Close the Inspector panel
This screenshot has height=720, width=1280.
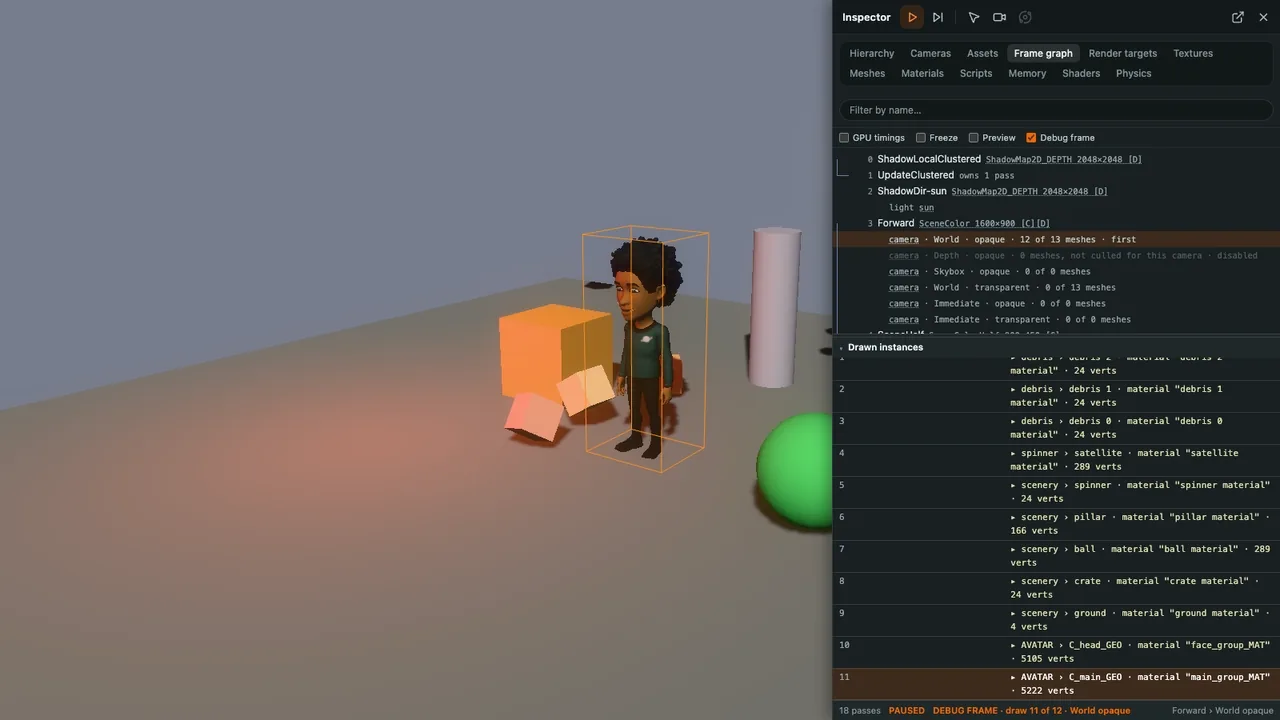(1263, 17)
